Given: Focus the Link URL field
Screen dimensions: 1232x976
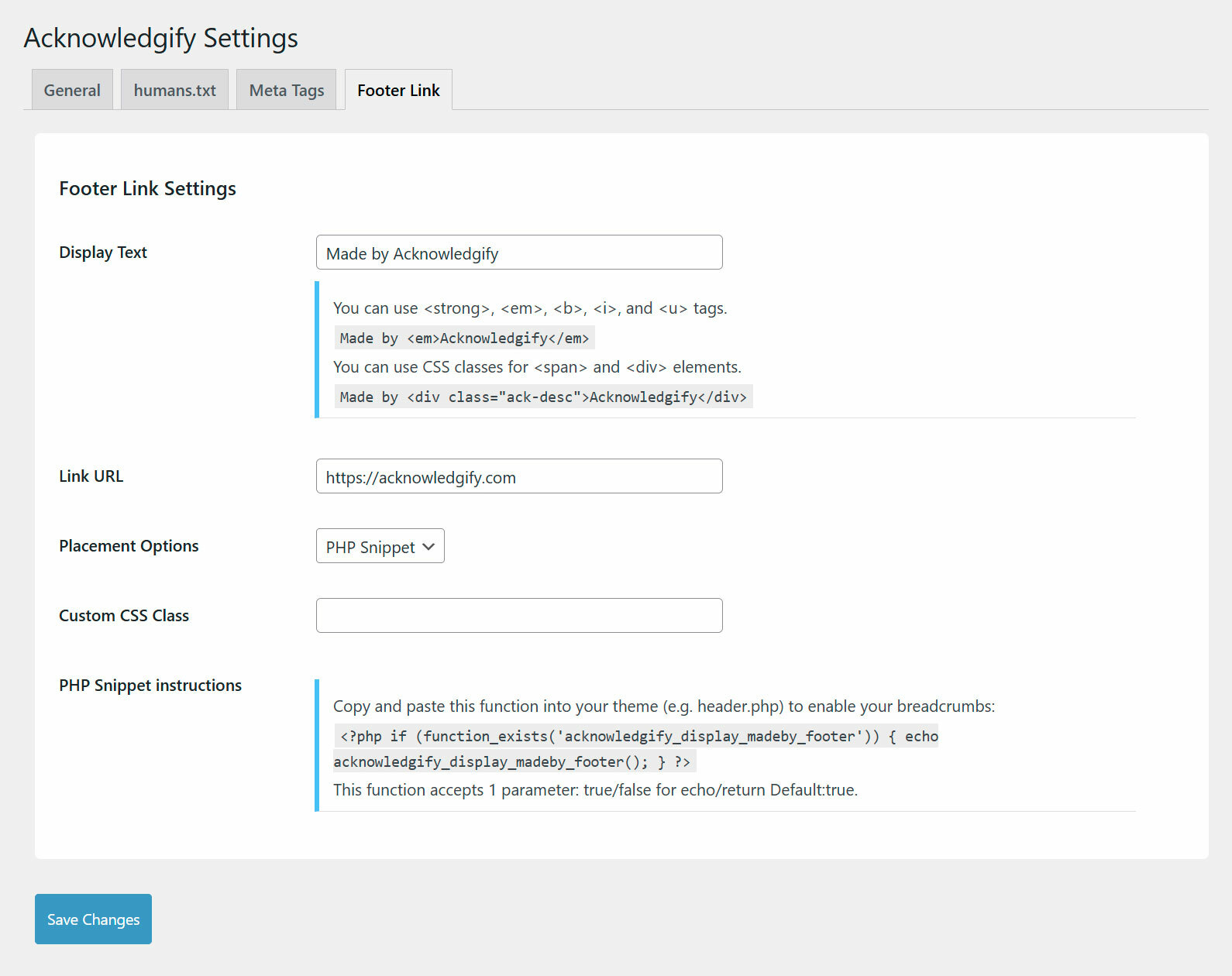Looking at the screenshot, I should coord(519,476).
